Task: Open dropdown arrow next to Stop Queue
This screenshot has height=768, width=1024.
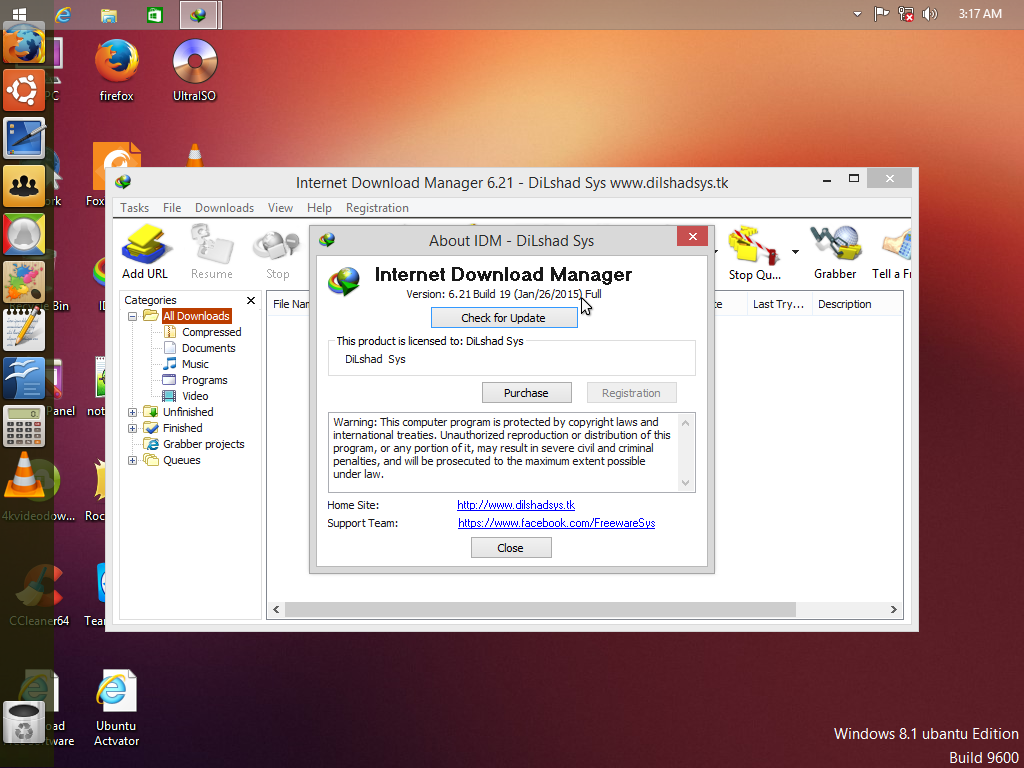Action: (x=795, y=251)
